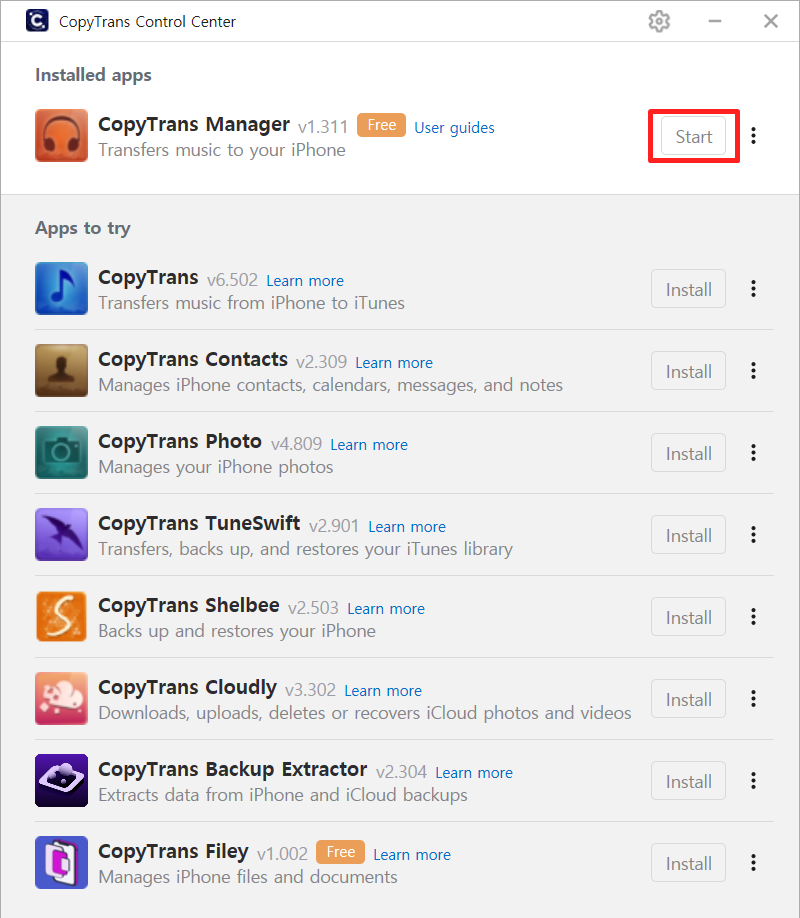The image size is (800, 918).
Task: Click 'Transfers music to your iPhone' description
Action: pos(222,150)
